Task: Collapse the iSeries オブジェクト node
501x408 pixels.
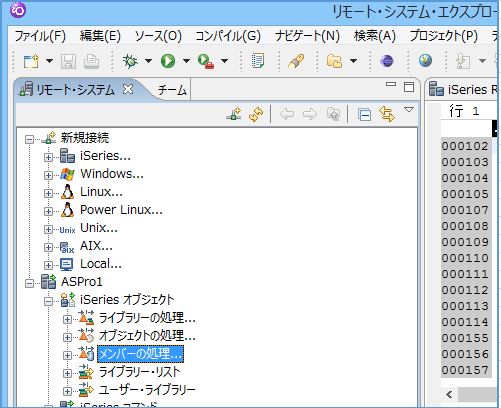Action: point(48,301)
